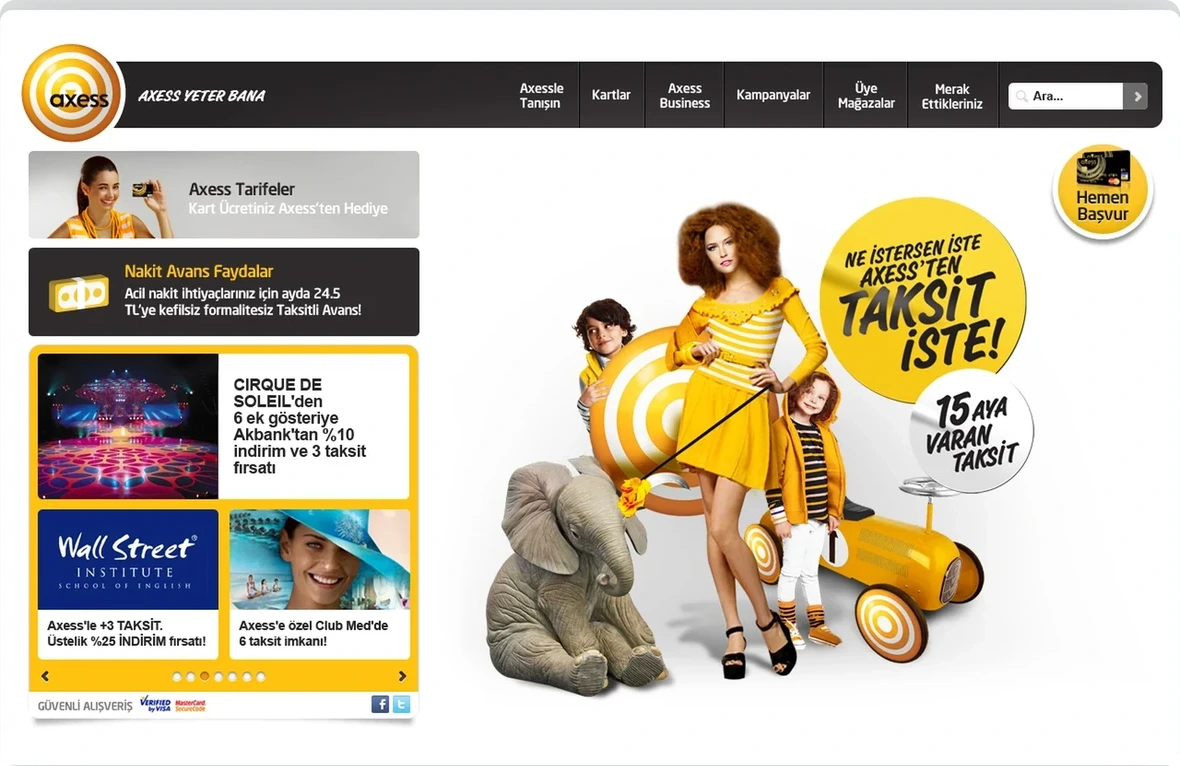
Task: Click the Verified by Visa logo
Action: pyautogui.click(x=155, y=704)
